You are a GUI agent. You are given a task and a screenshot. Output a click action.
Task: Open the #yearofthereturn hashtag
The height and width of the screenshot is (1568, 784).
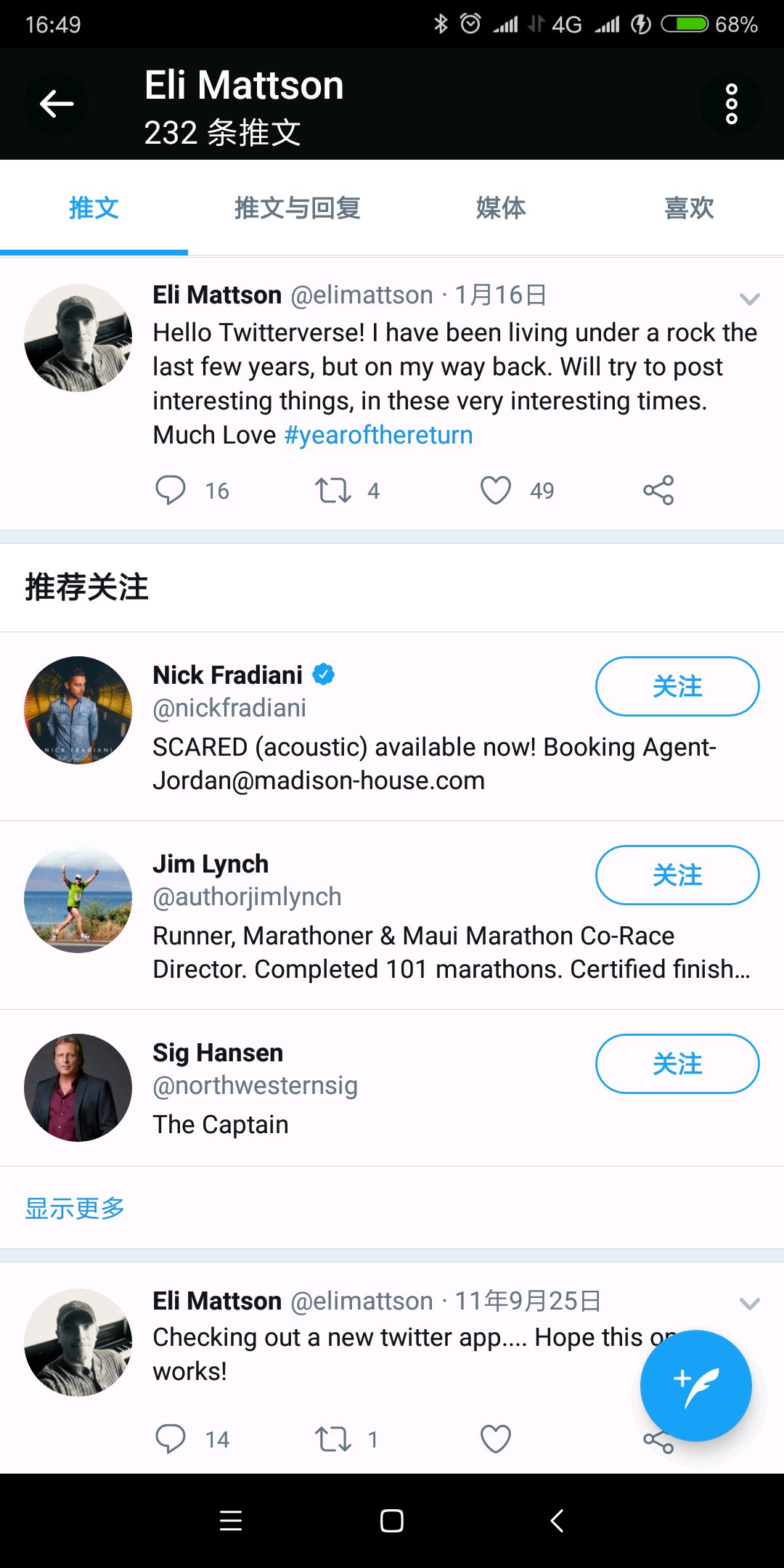378,435
